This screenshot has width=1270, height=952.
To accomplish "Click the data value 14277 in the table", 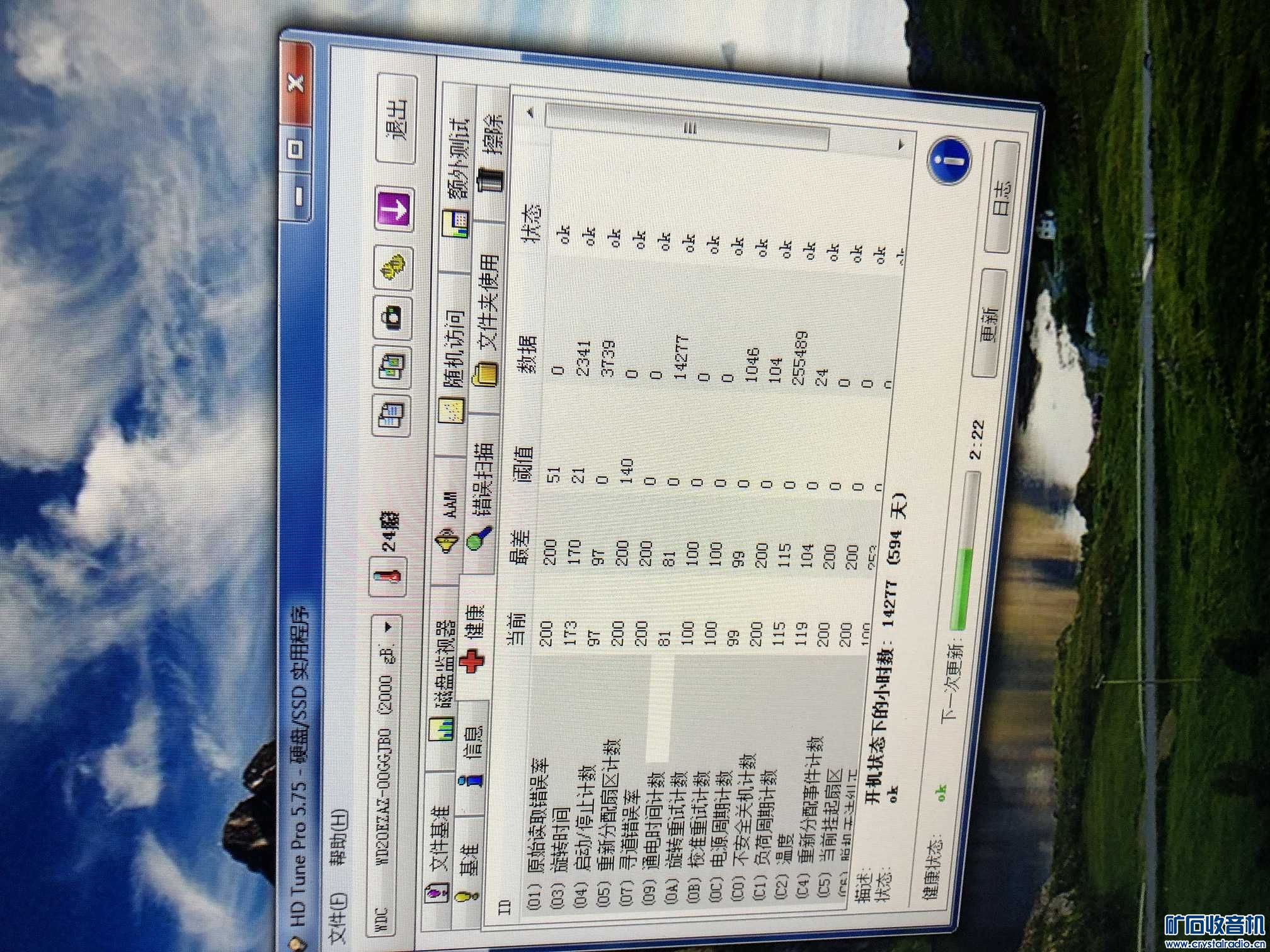I will (x=682, y=357).
